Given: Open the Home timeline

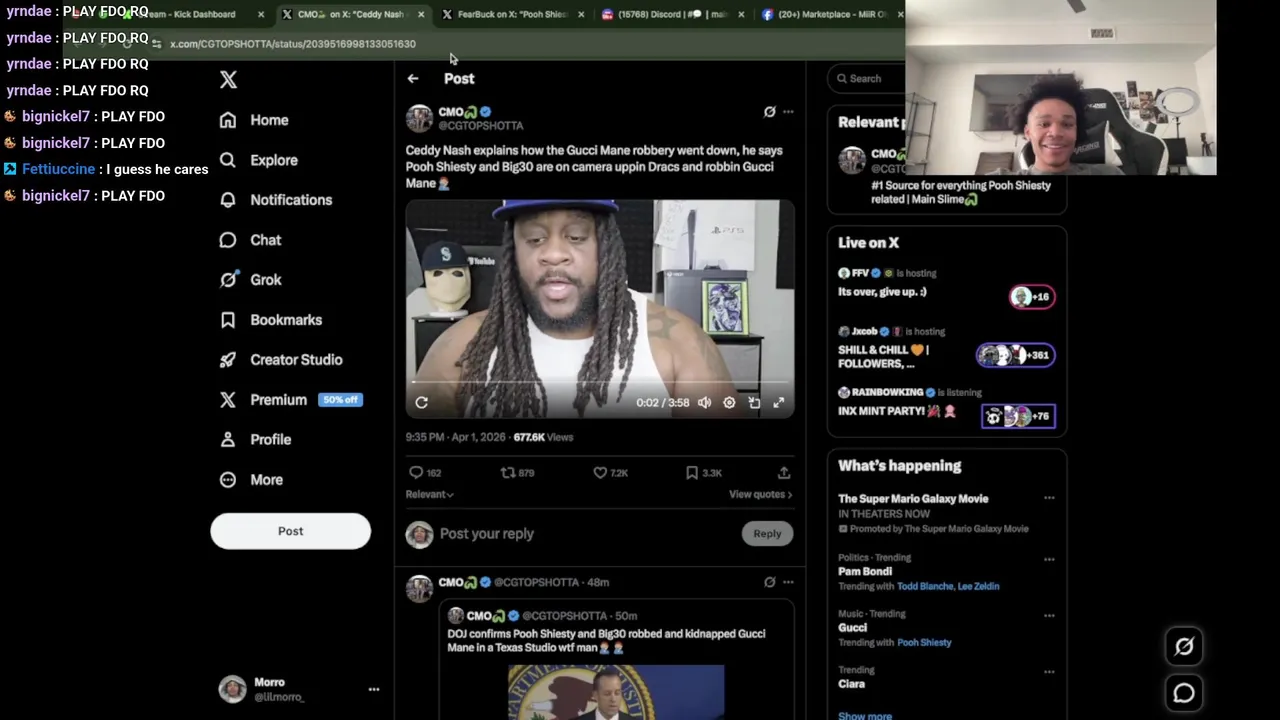Looking at the screenshot, I should (255, 120).
